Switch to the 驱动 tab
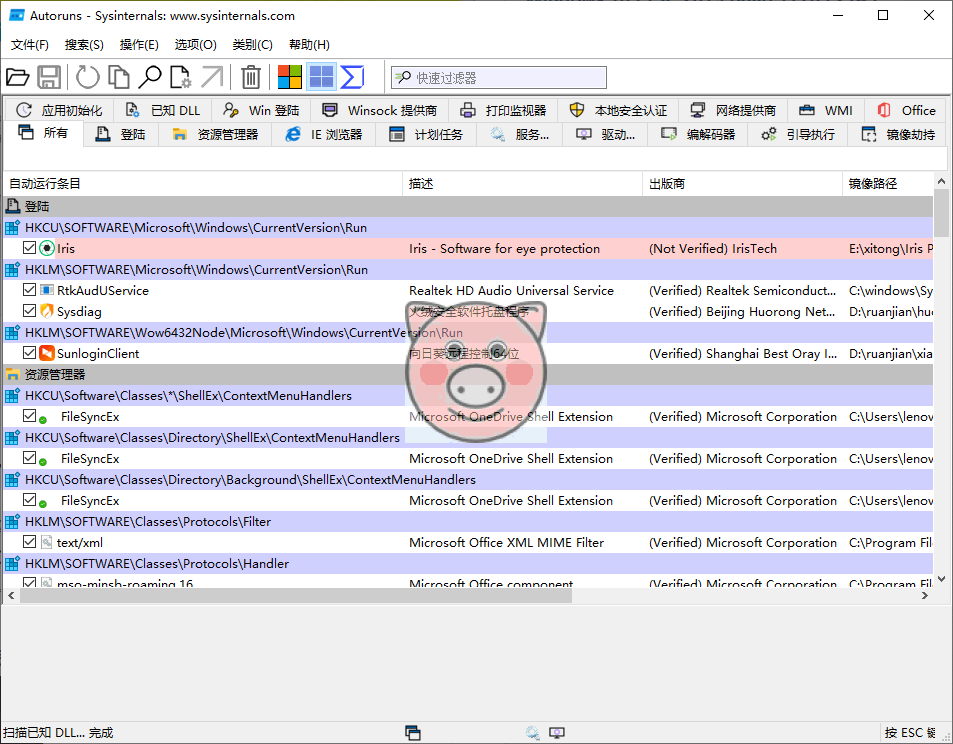 [606, 134]
